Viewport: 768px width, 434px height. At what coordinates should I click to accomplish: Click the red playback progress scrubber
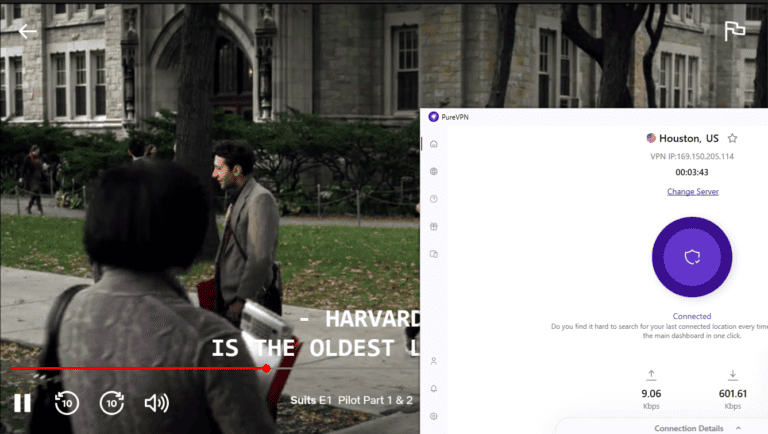point(266,368)
